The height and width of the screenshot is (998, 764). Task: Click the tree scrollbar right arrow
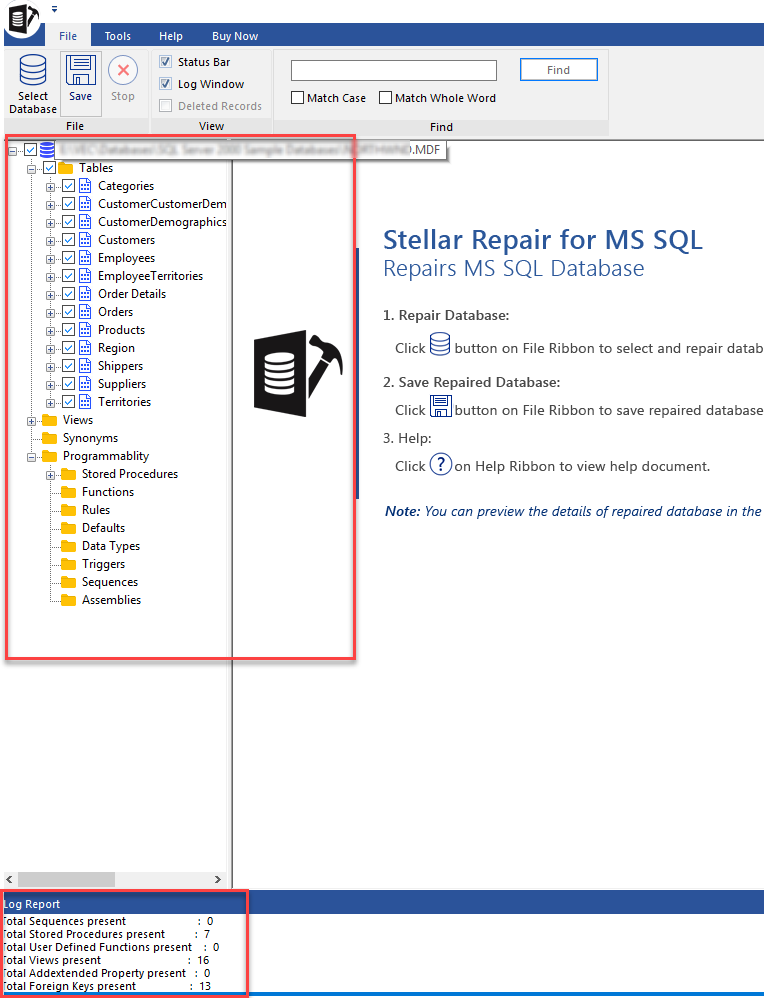218,879
